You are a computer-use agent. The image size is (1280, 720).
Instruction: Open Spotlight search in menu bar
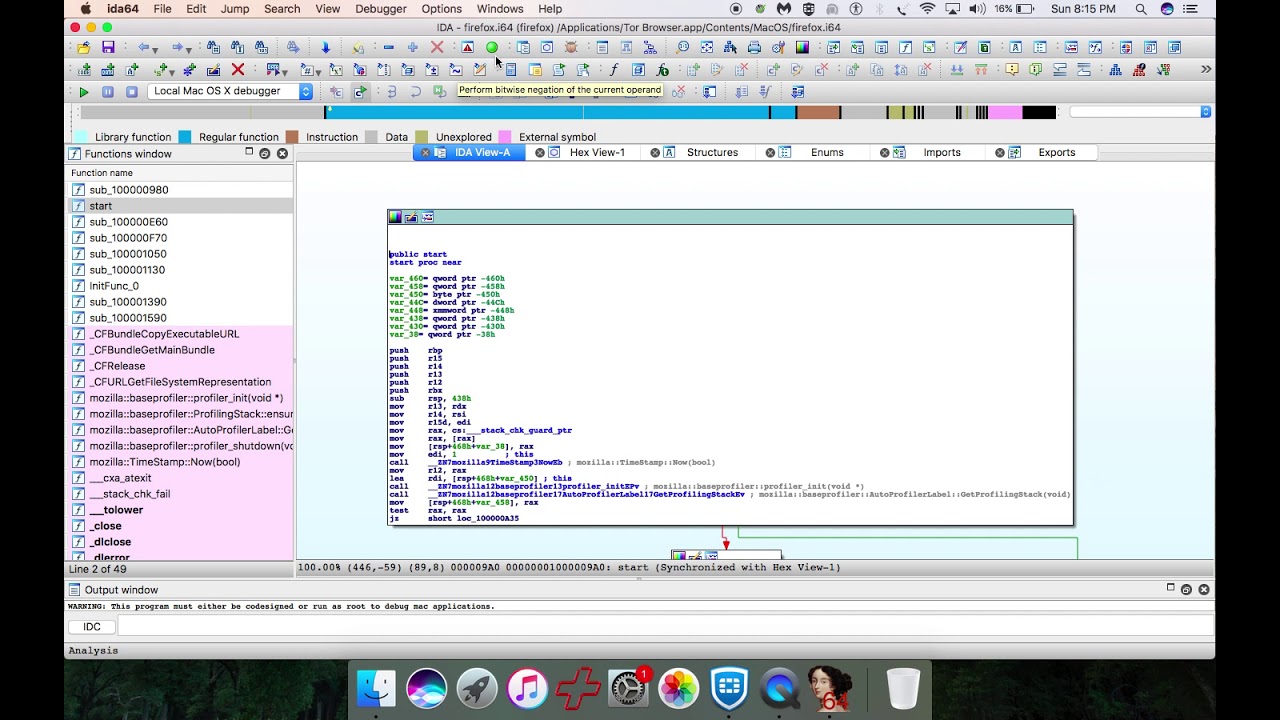(x=1141, y=9)
